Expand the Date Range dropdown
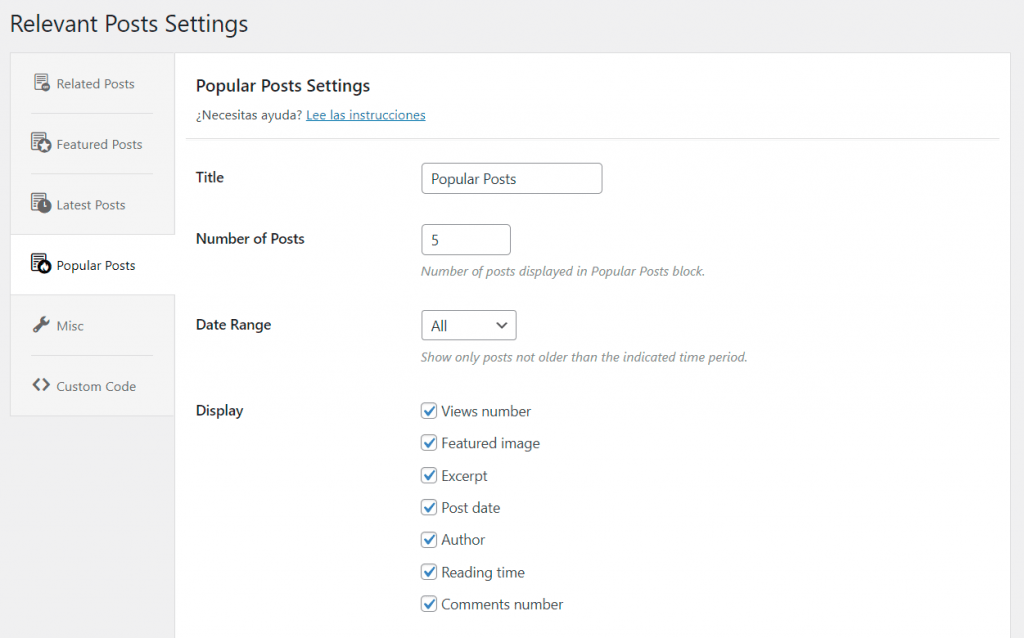This screenshot has width=1024, height=638. [x=469, y=325]
